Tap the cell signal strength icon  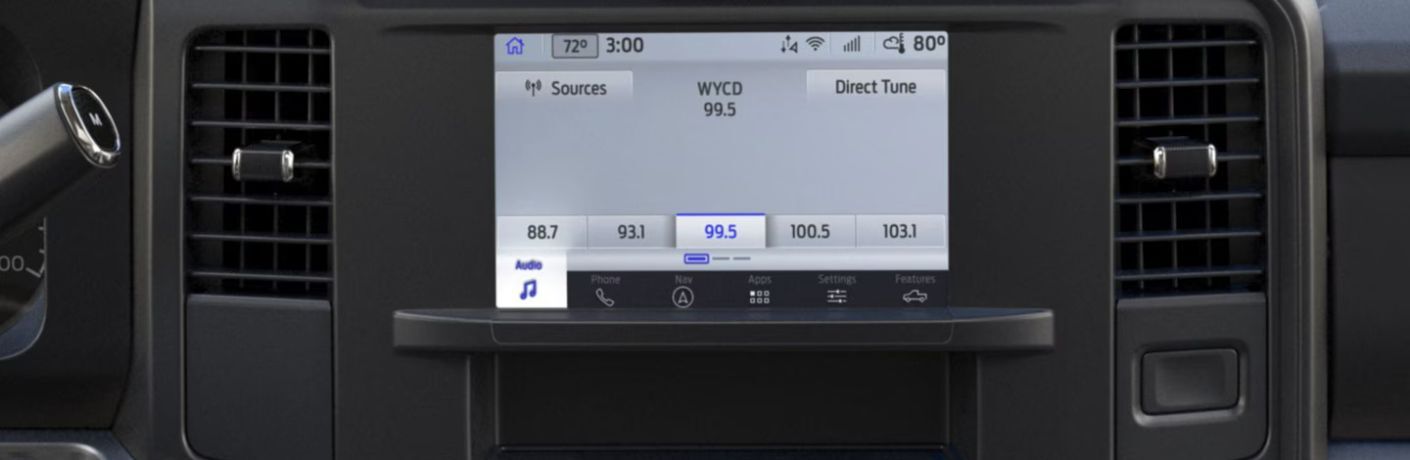click(851, 45)
